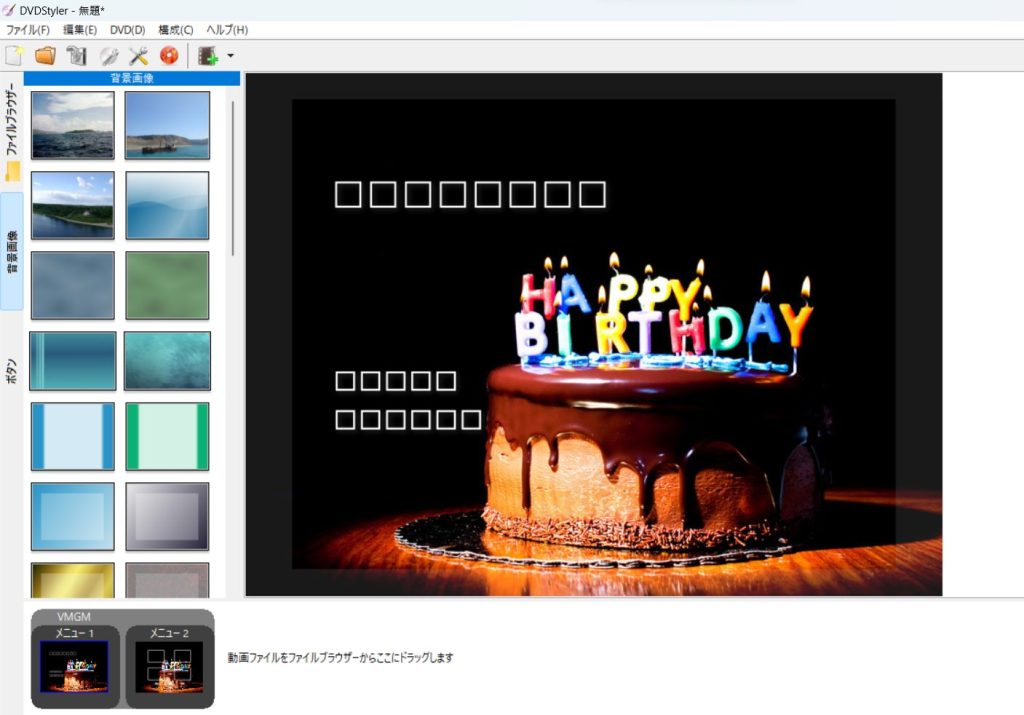
Task: Open the 構成(C) menu
Action: click(x=176, y=30)
